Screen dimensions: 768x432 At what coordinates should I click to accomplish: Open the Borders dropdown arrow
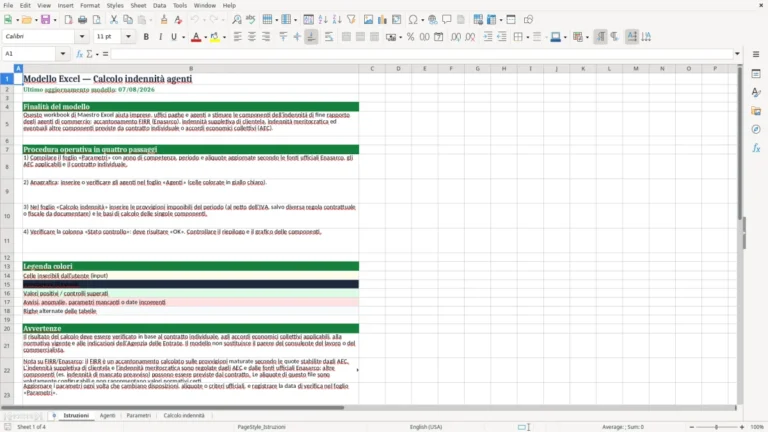528,37
